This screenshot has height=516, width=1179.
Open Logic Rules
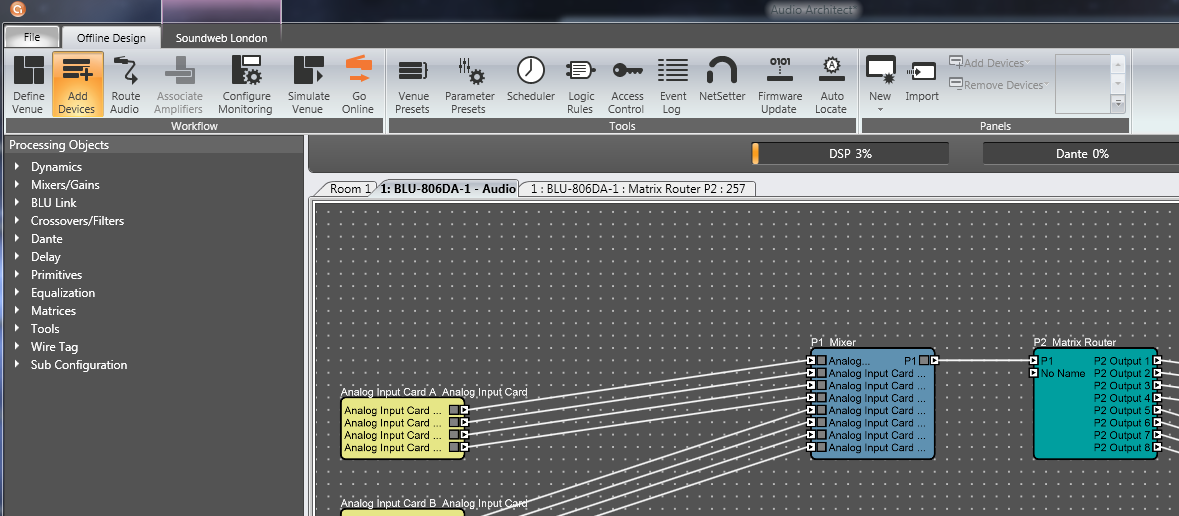[580, 85]
